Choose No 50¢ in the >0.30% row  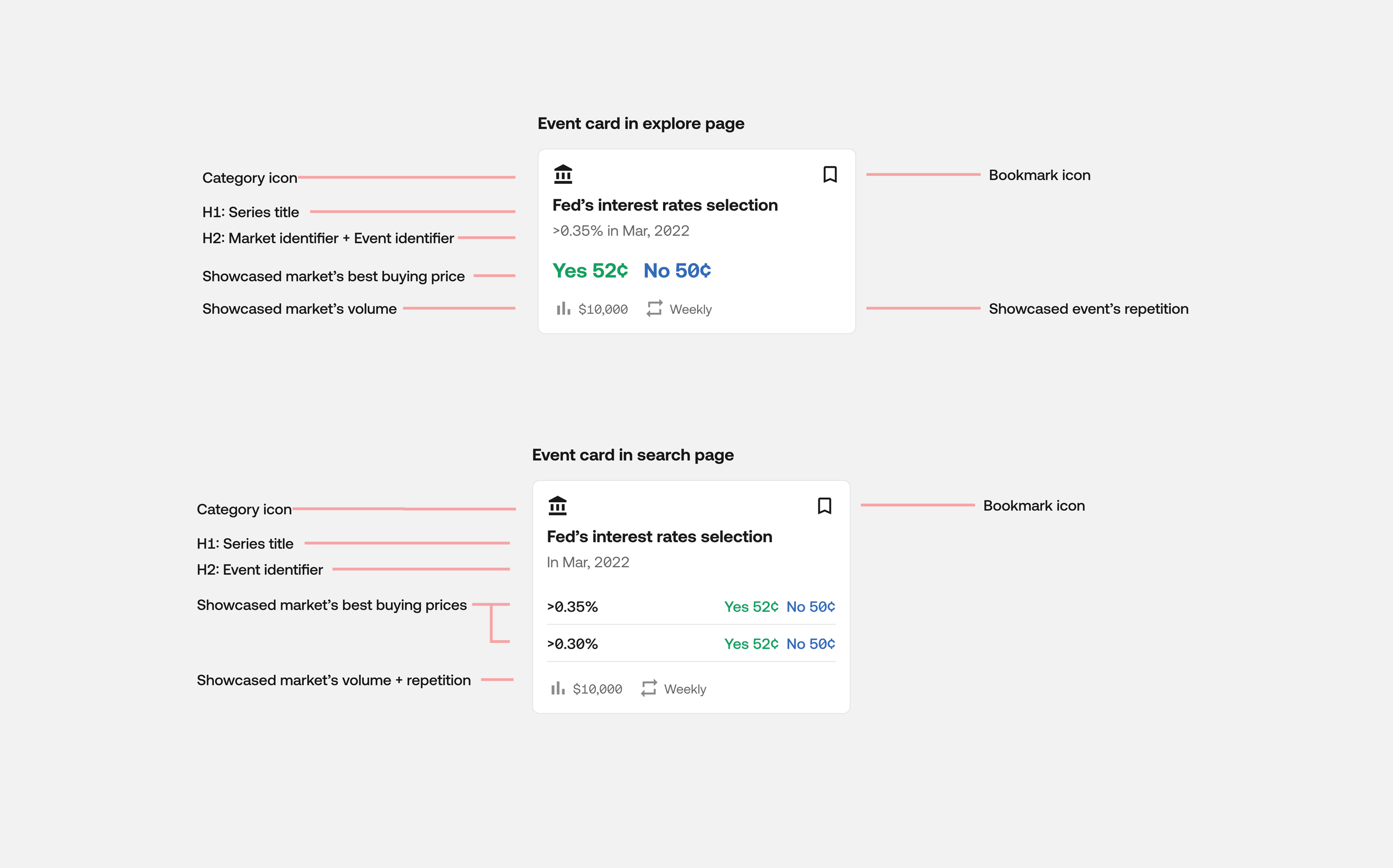(810, 644)
